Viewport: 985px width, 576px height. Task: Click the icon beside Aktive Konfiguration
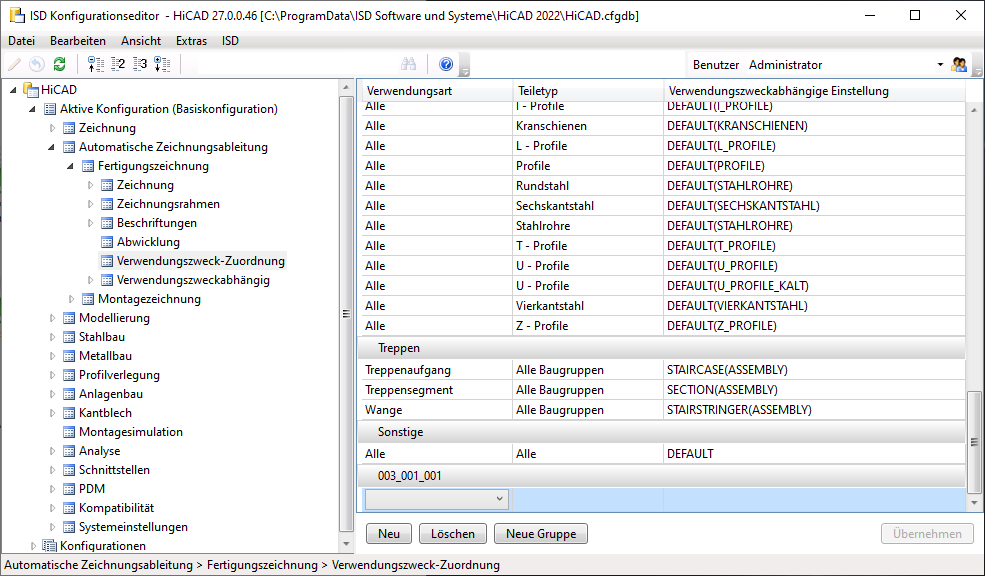(50, 109)
